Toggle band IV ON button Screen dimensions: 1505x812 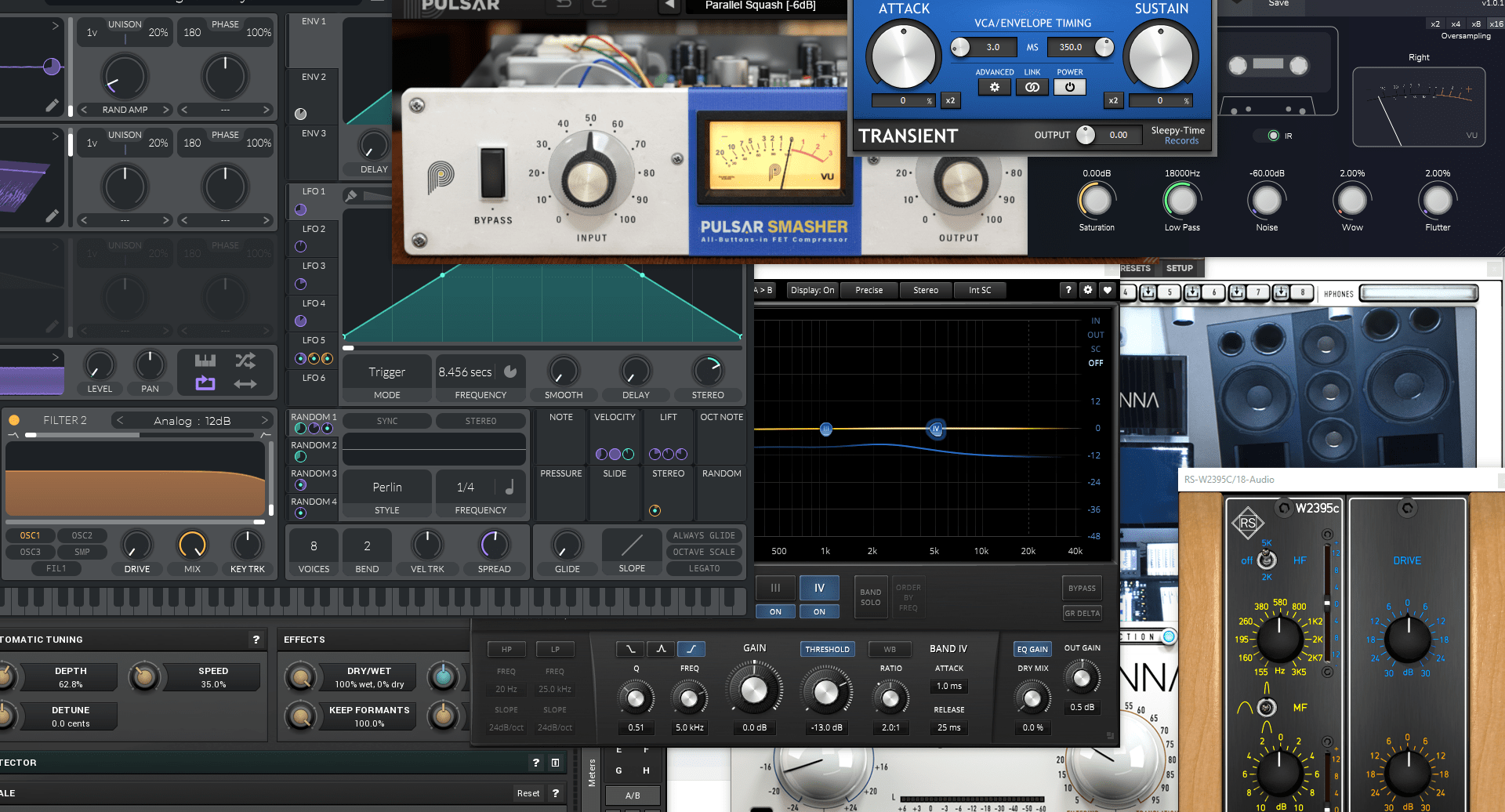(x=819, y=612)
